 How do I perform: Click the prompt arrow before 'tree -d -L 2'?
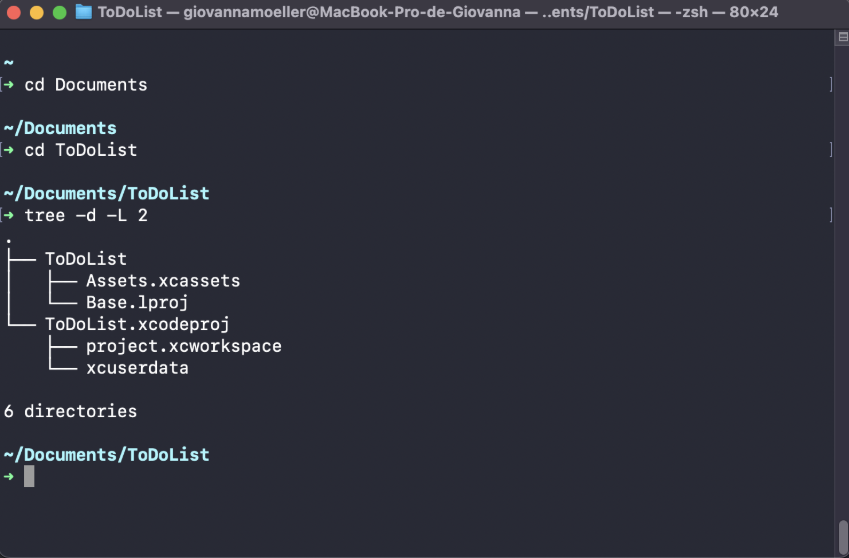(x=9, y=215)
